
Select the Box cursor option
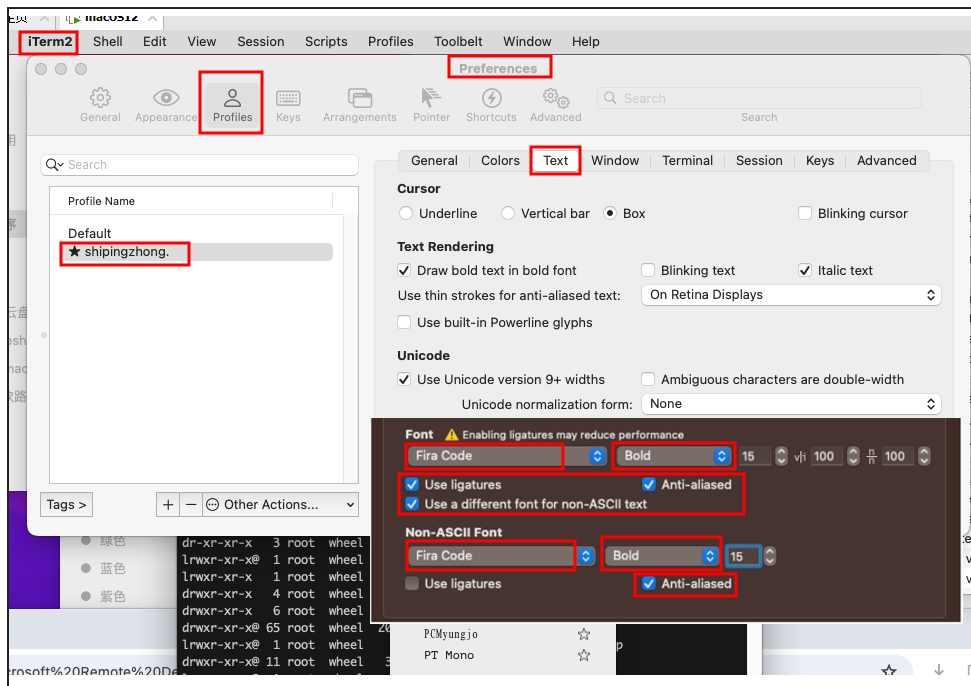coord(610,214)
